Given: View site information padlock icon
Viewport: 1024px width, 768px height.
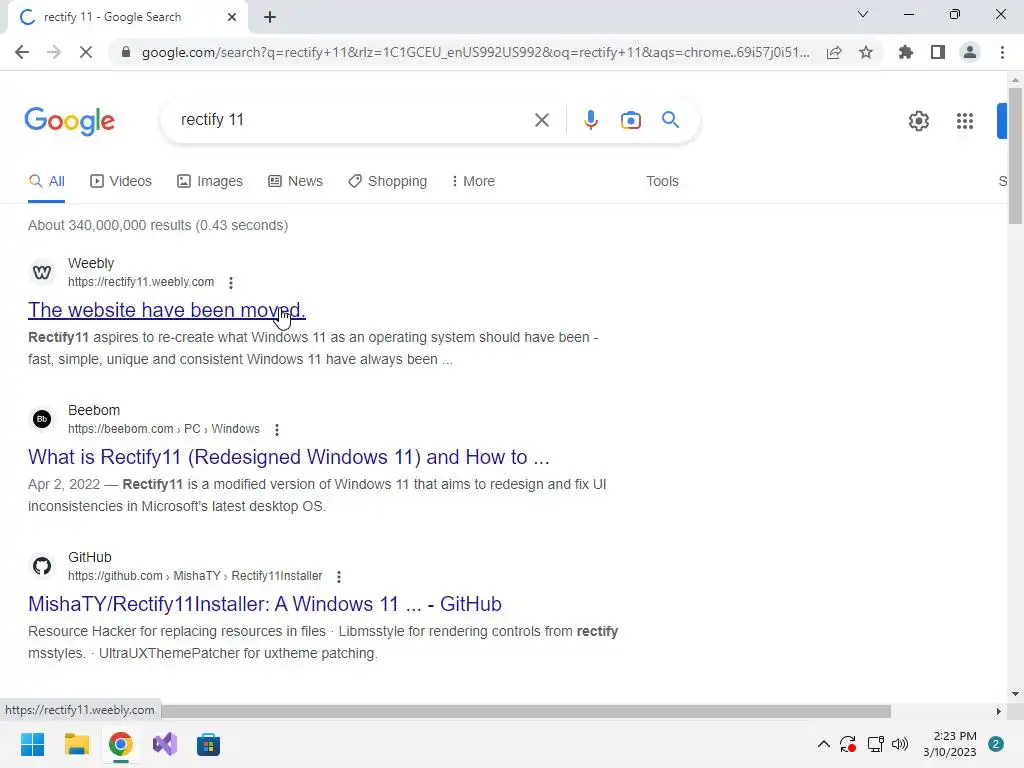Looking at the screenshot, I should 126,52.
